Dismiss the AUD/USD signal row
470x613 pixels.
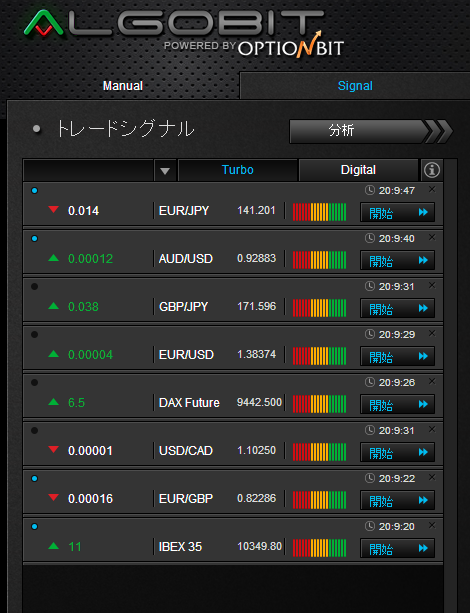tap(432, 237)
